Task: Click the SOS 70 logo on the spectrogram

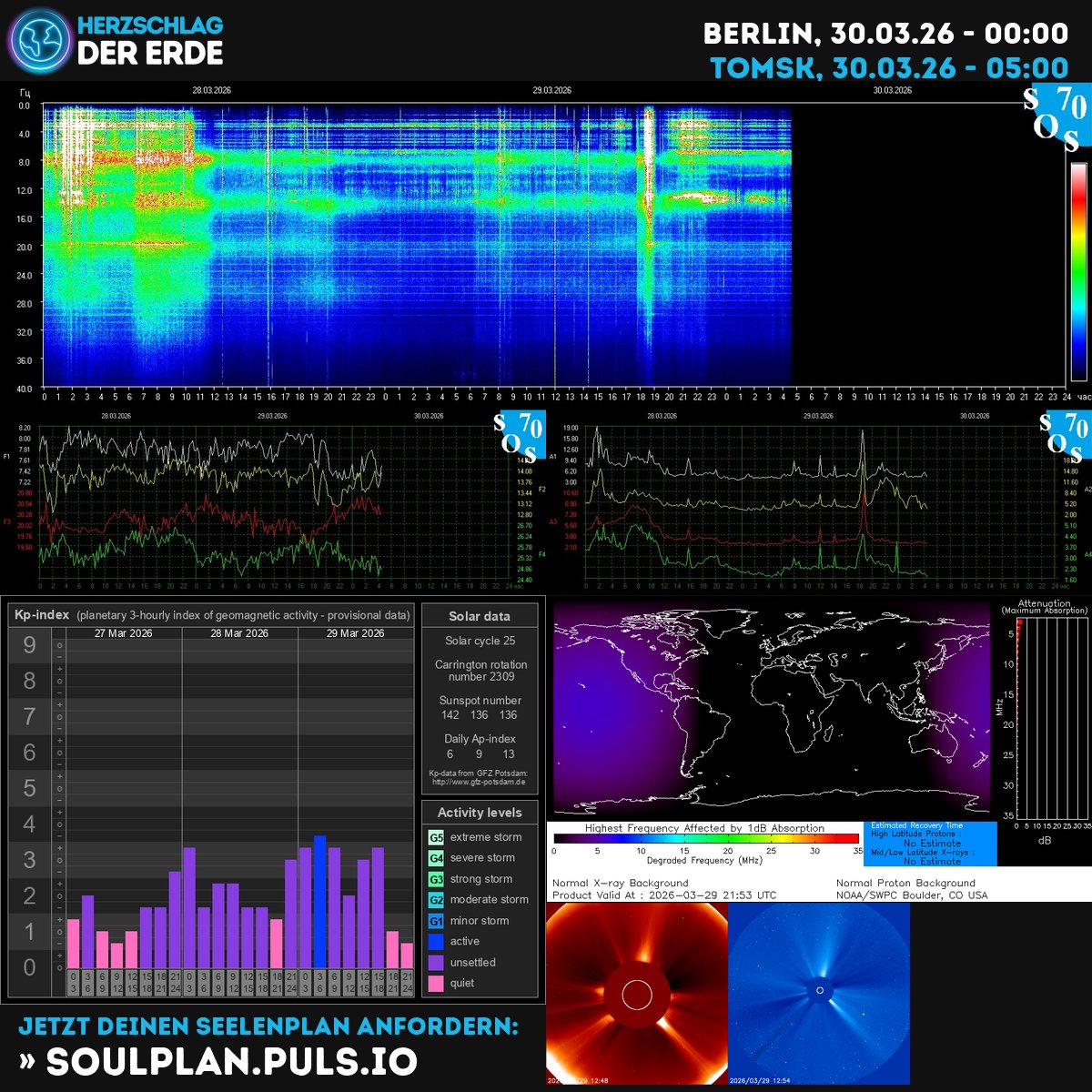Action: point(1057,119)
